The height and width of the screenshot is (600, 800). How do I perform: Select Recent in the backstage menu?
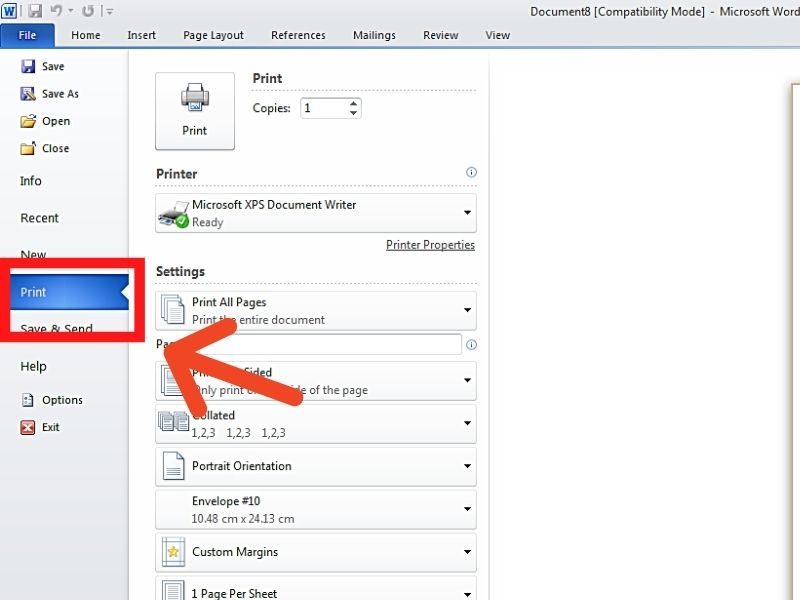coord(39,218)
